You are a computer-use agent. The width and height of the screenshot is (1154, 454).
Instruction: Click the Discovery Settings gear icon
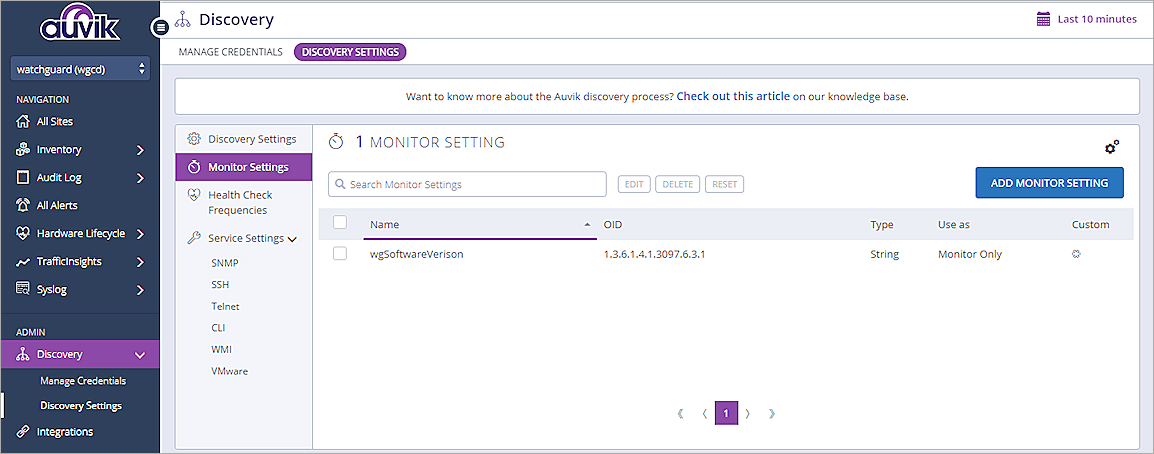coord(194,138)
